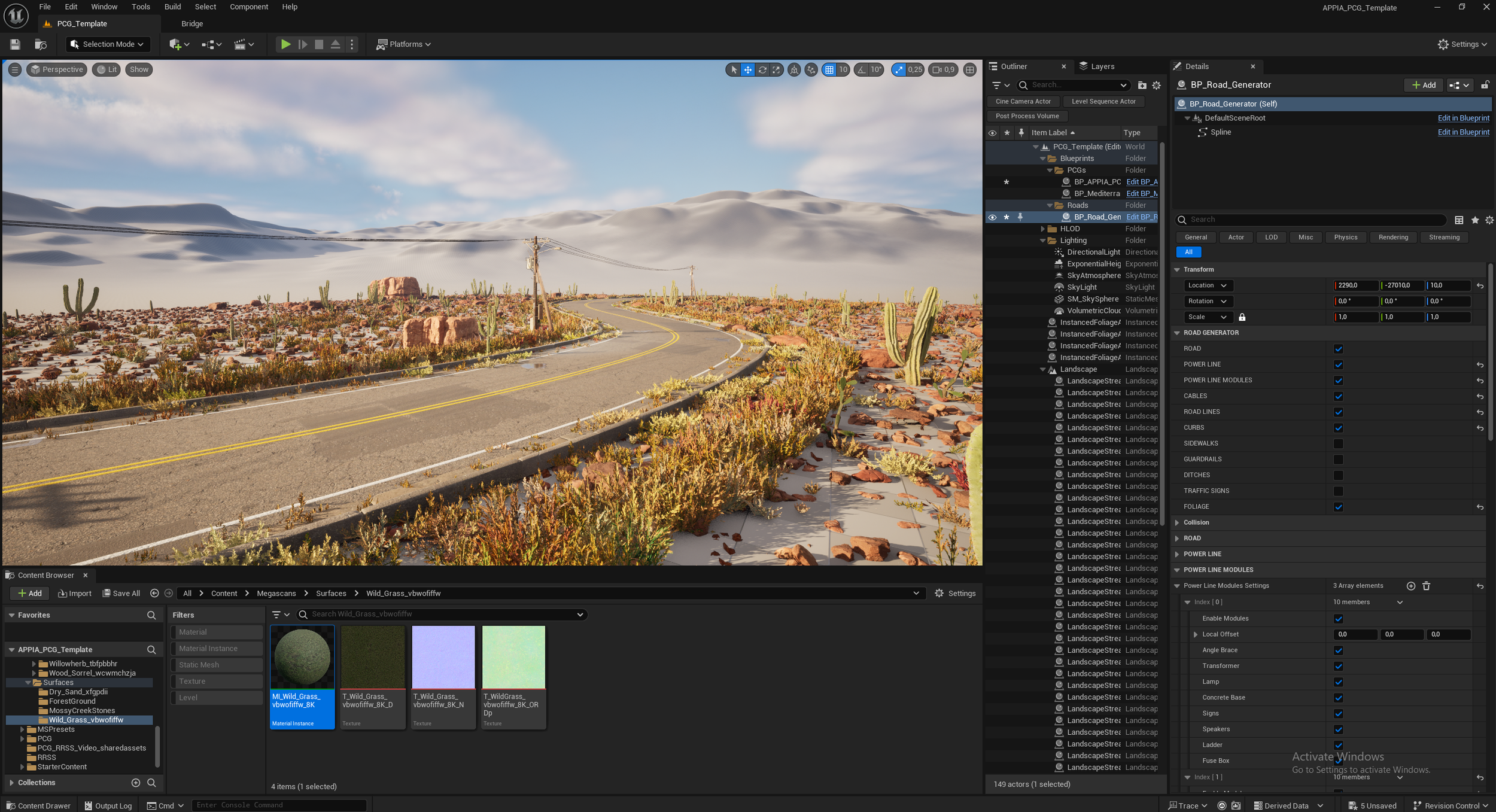Image resolution: width=1496 pixels, height=812 pixels.
Task: Open the viewport layout options icon
Action: (970, 70)
